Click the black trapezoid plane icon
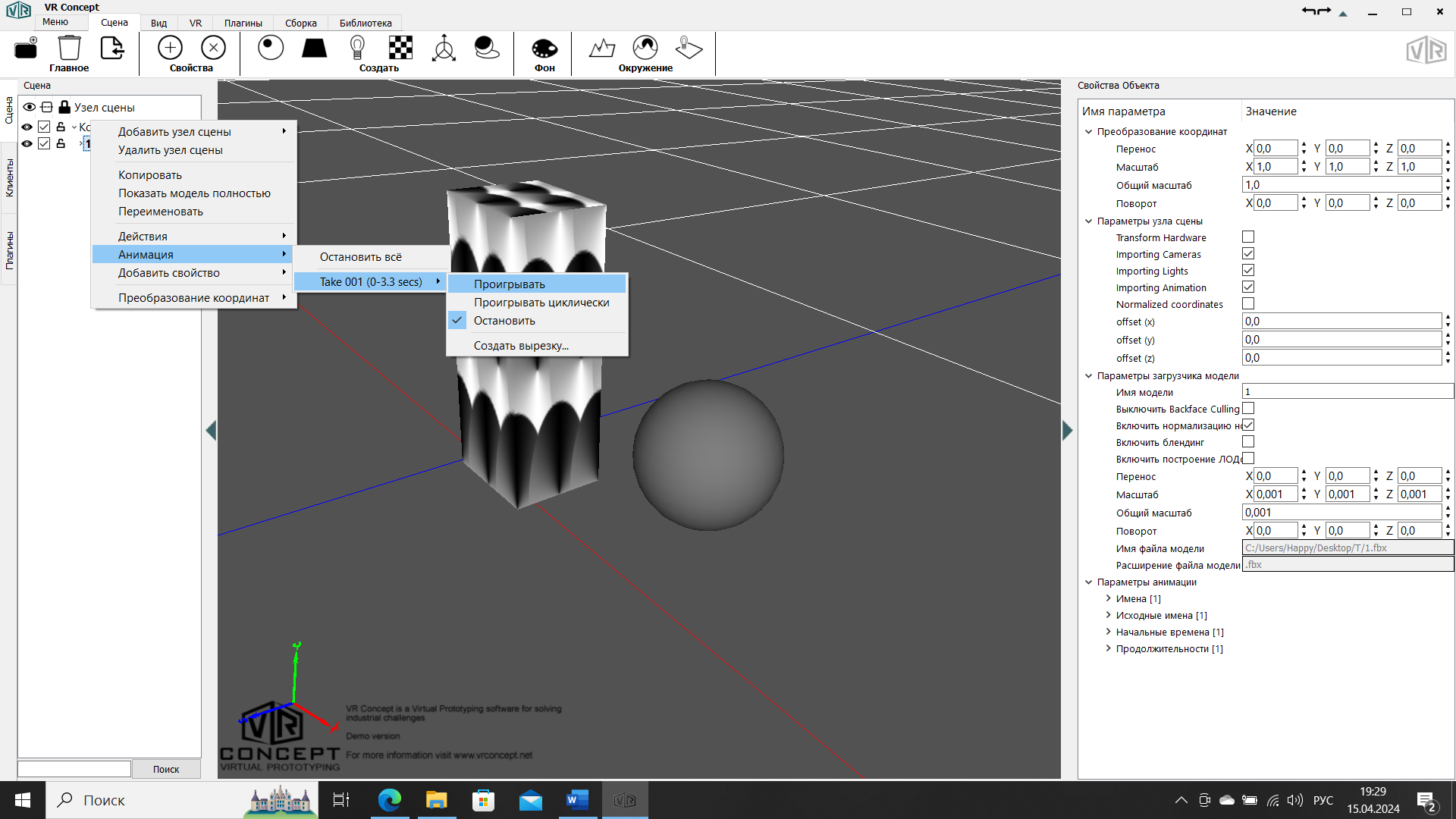1456x819 pixels. [314, 49]
